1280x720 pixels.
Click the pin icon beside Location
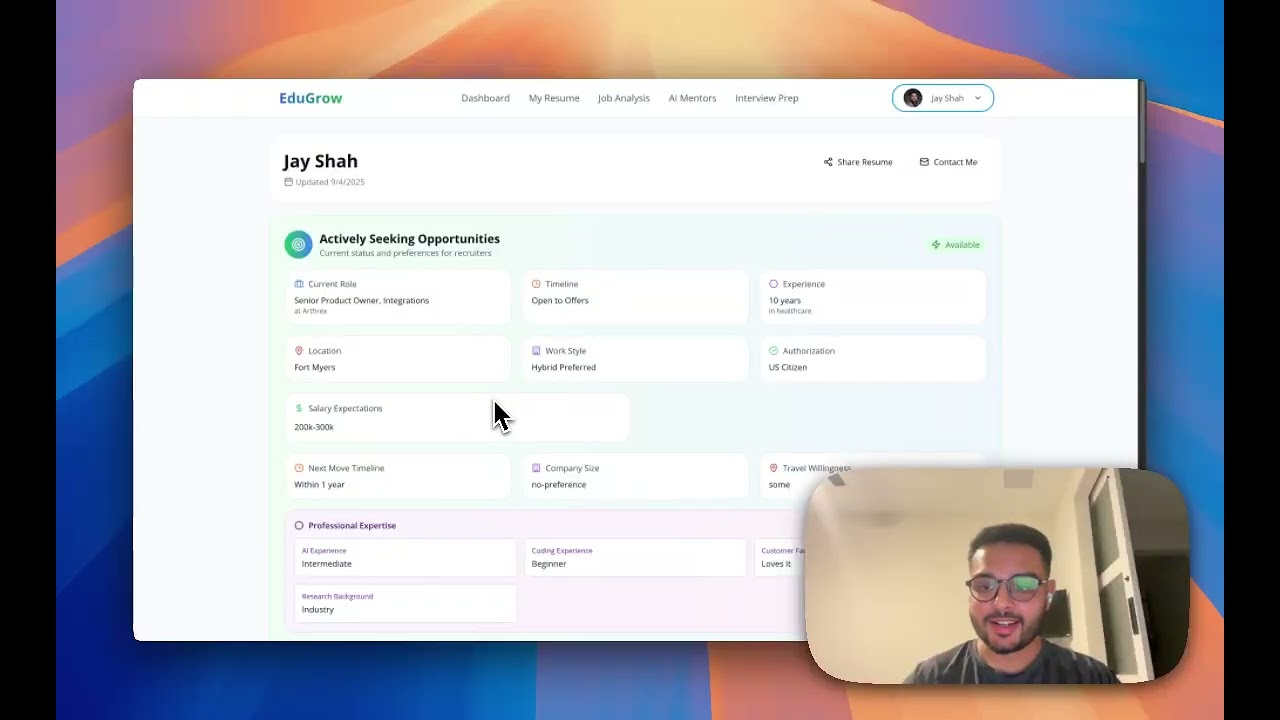click(x=299, y=351)
